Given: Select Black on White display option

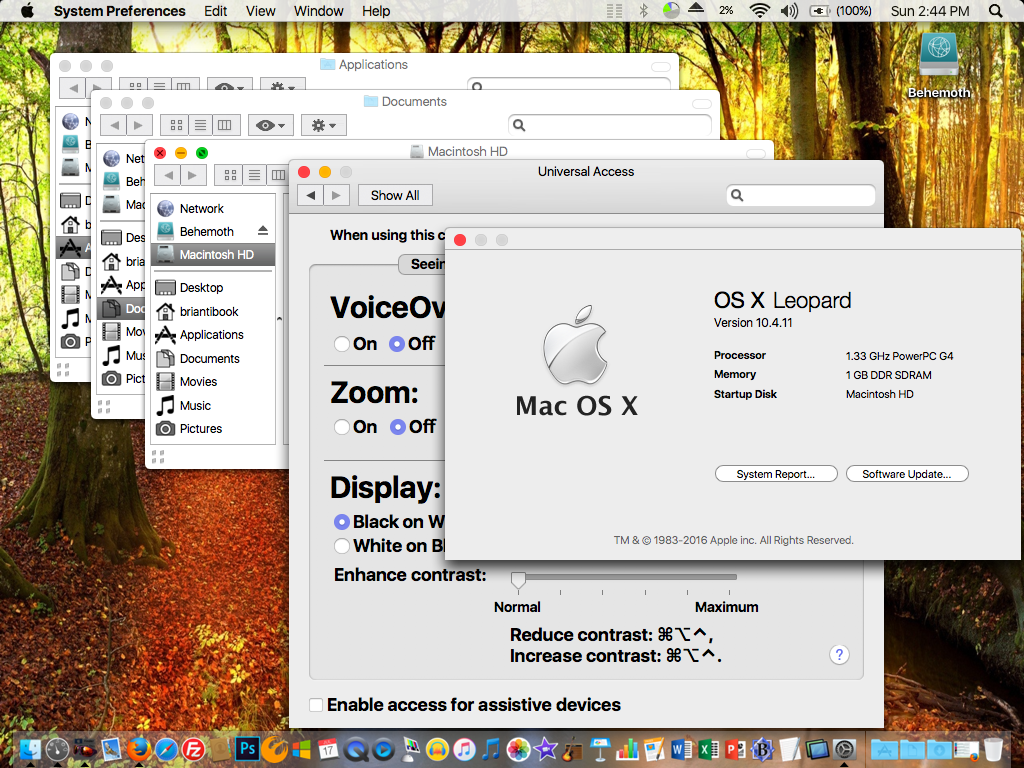Looking at the screenshot, I should tap(342, 522).
